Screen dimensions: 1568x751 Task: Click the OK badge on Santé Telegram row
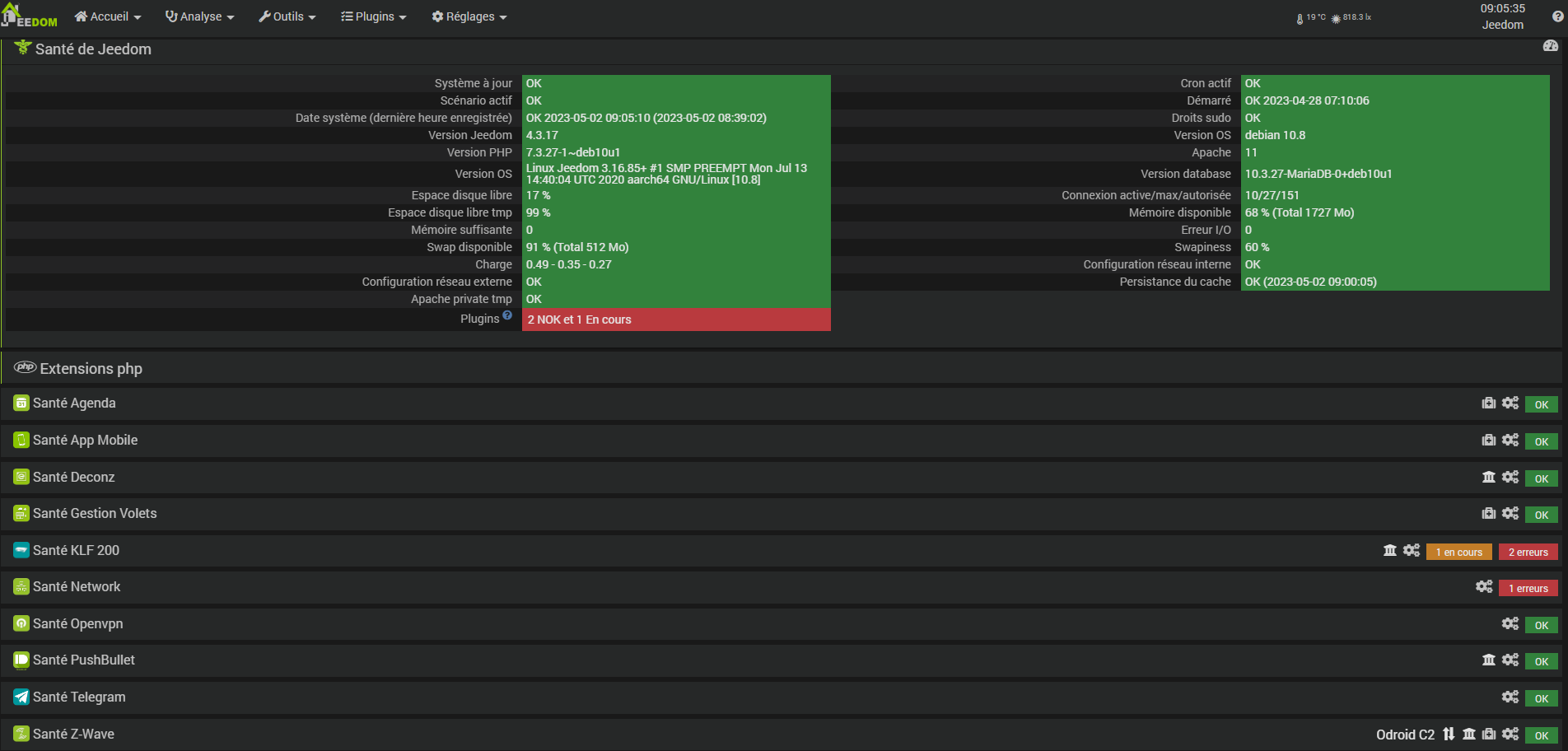coord(1542,698)
